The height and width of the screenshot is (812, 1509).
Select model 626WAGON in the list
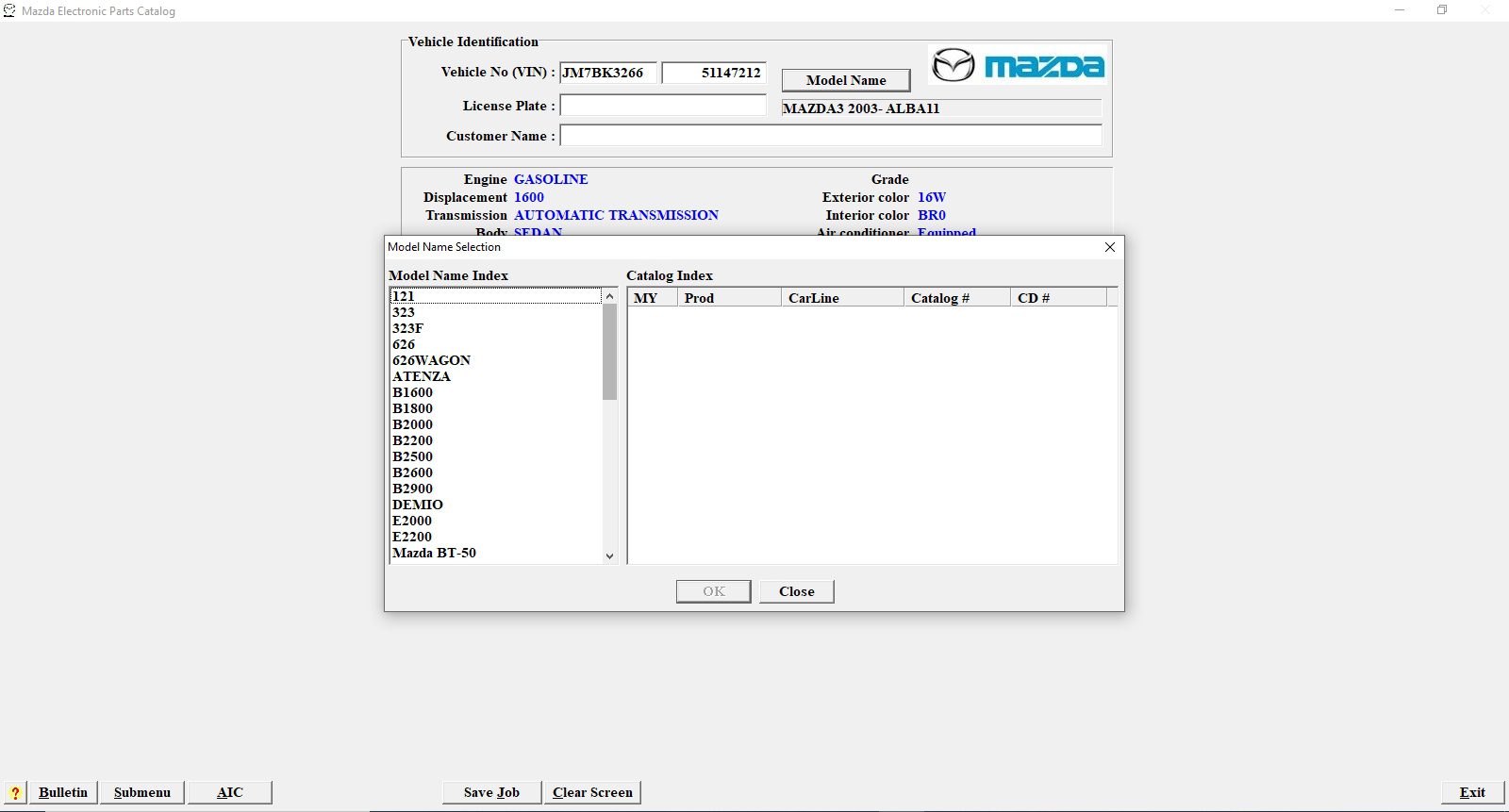495,360
